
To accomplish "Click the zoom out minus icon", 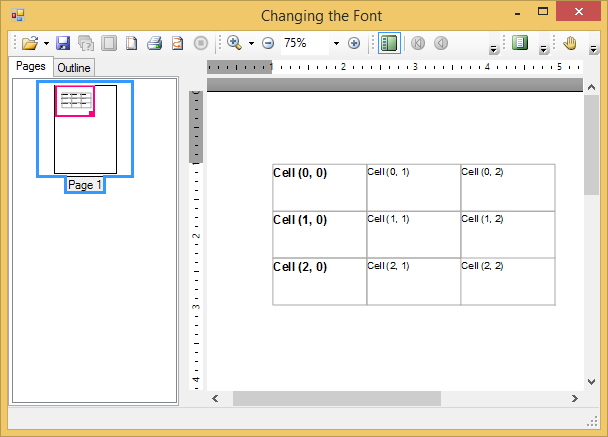I will 268,43.
